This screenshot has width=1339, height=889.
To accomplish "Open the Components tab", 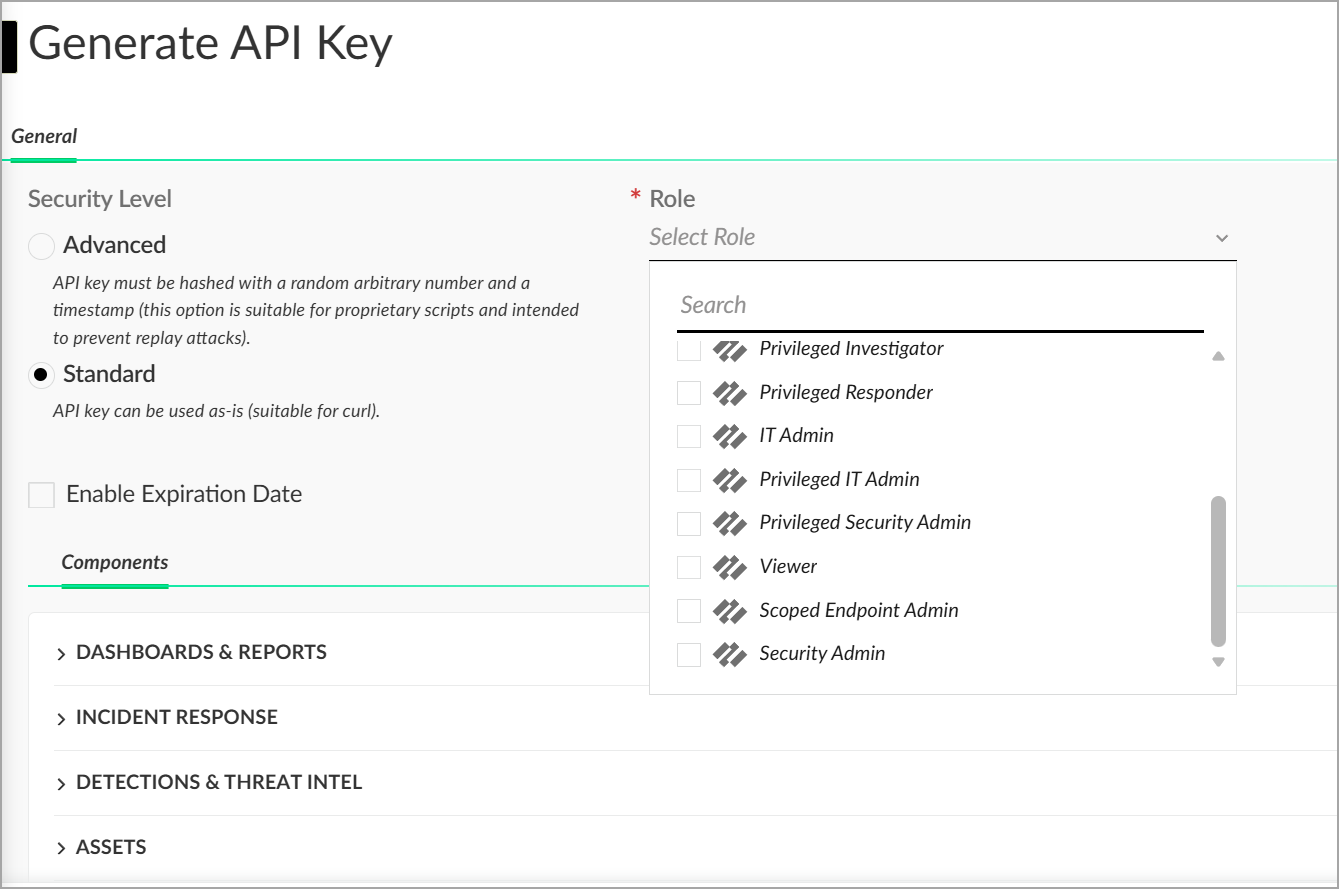I will (x=115, y=563).
